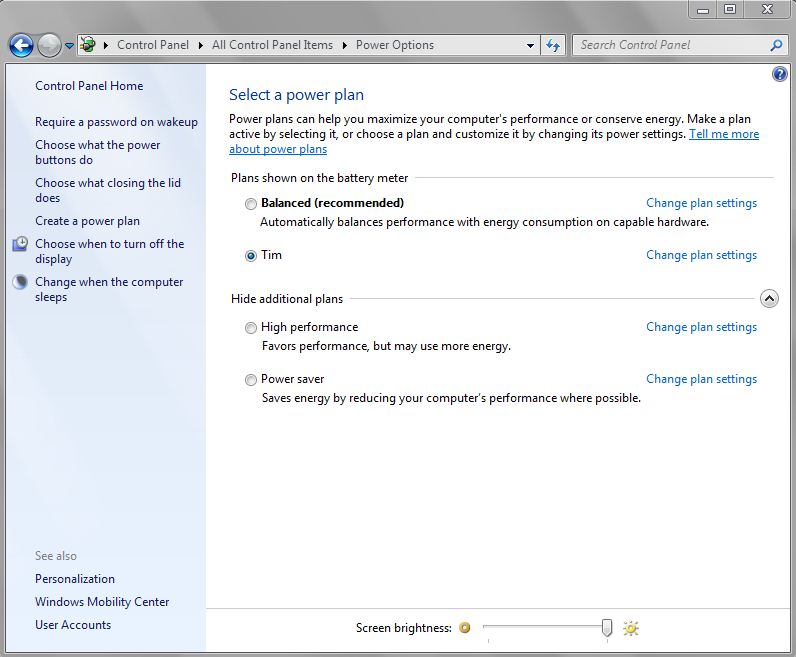Screen dimensions: 796x657
Task: Open Change when the computer sleeps
Action: click(109, 289)
